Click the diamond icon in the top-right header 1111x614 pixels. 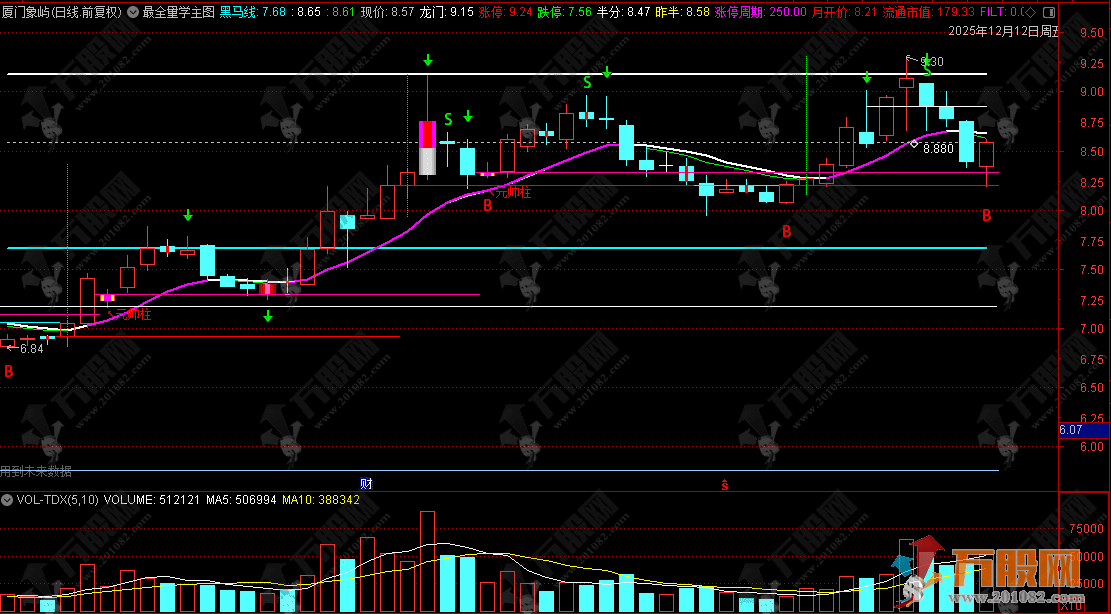1032,13
